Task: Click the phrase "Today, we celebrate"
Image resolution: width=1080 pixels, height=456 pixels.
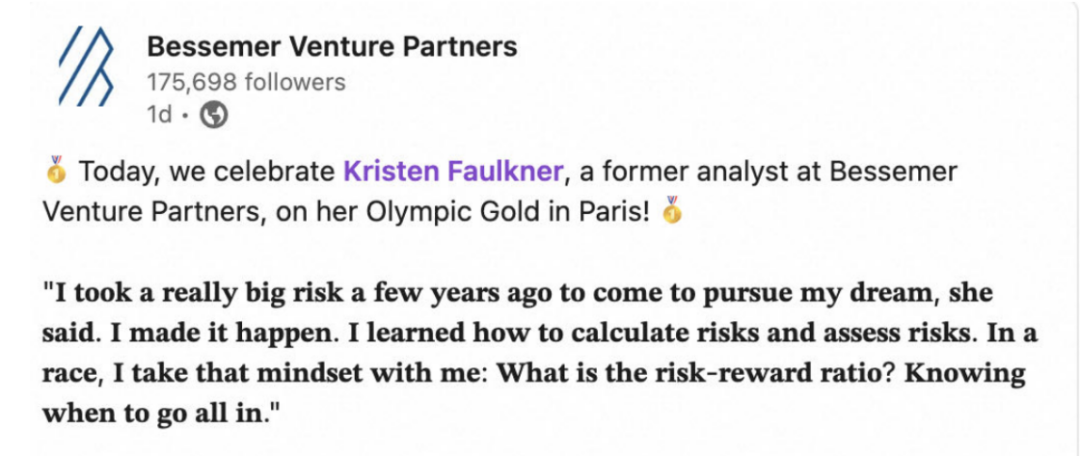Action: 207,172
